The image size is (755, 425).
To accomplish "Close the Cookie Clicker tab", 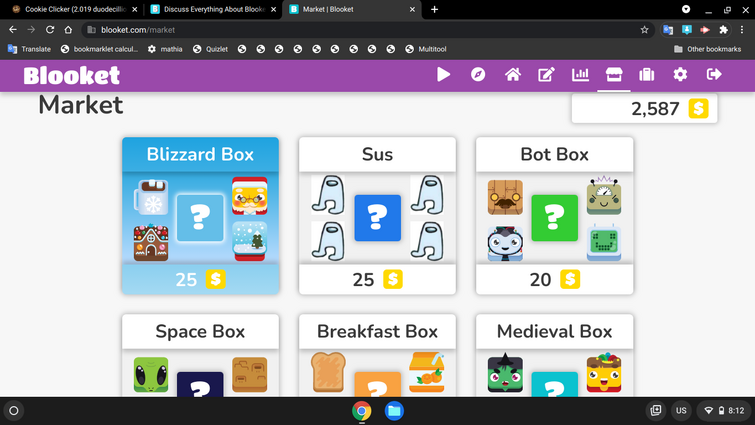I will coord(134,9).
